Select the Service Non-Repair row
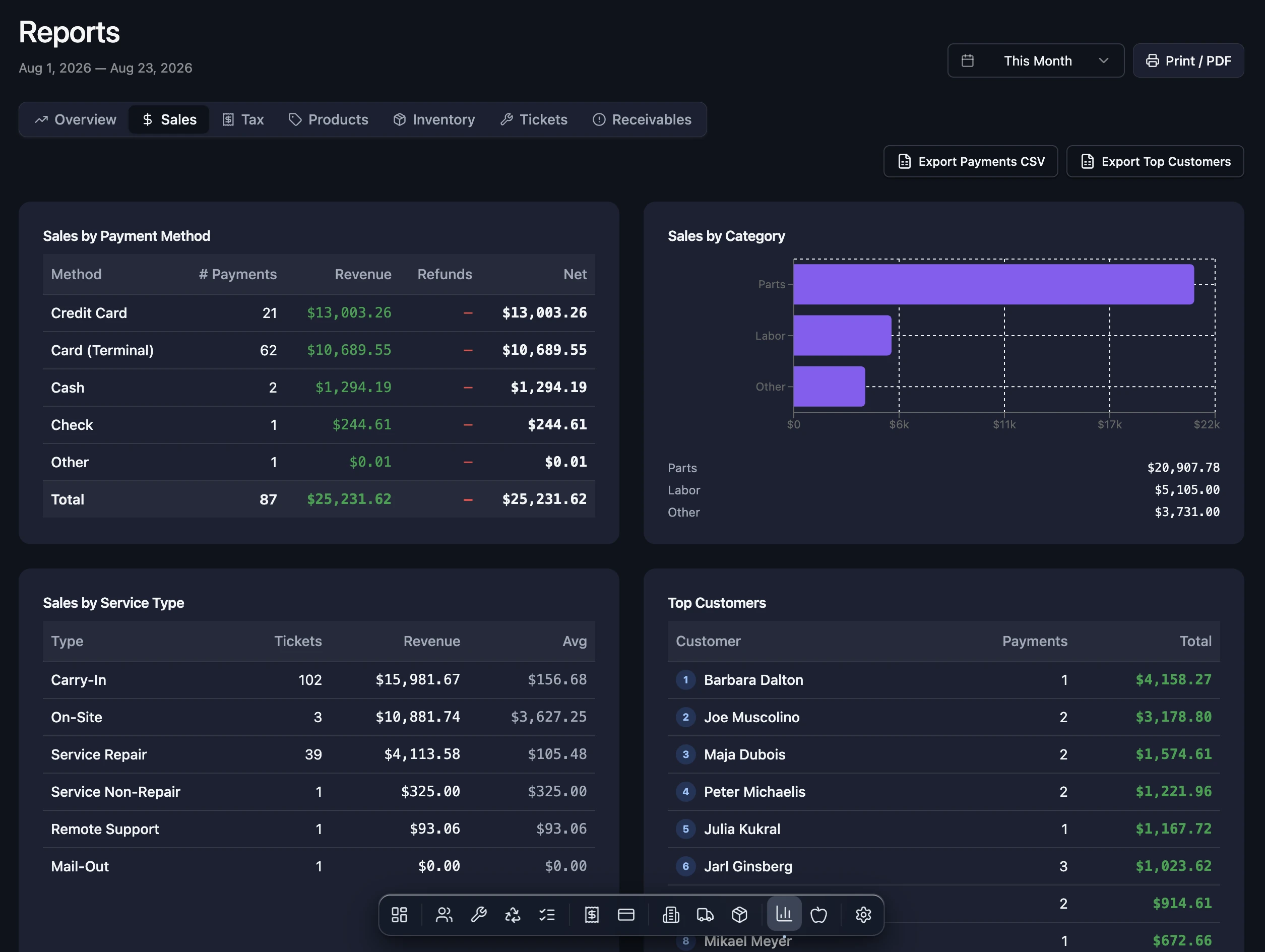Viewport: 1265px width, 952px height. click(319, 791)
